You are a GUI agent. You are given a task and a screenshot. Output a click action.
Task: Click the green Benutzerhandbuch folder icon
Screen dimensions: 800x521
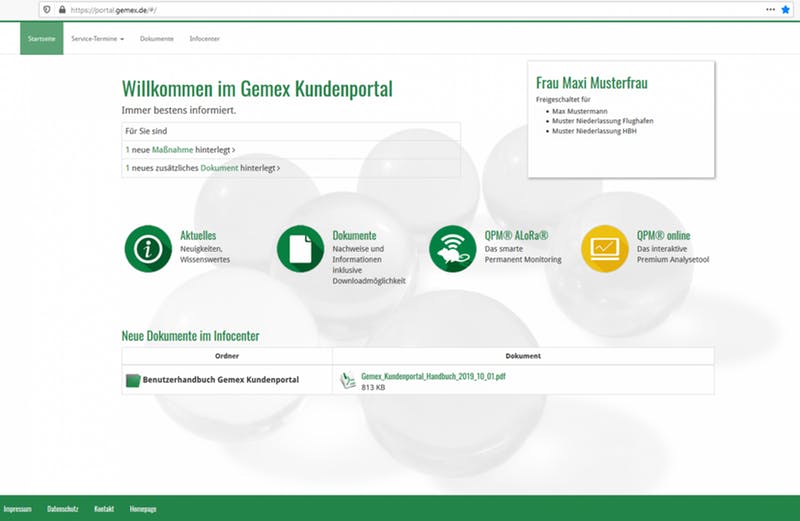(x=133, y=380)
